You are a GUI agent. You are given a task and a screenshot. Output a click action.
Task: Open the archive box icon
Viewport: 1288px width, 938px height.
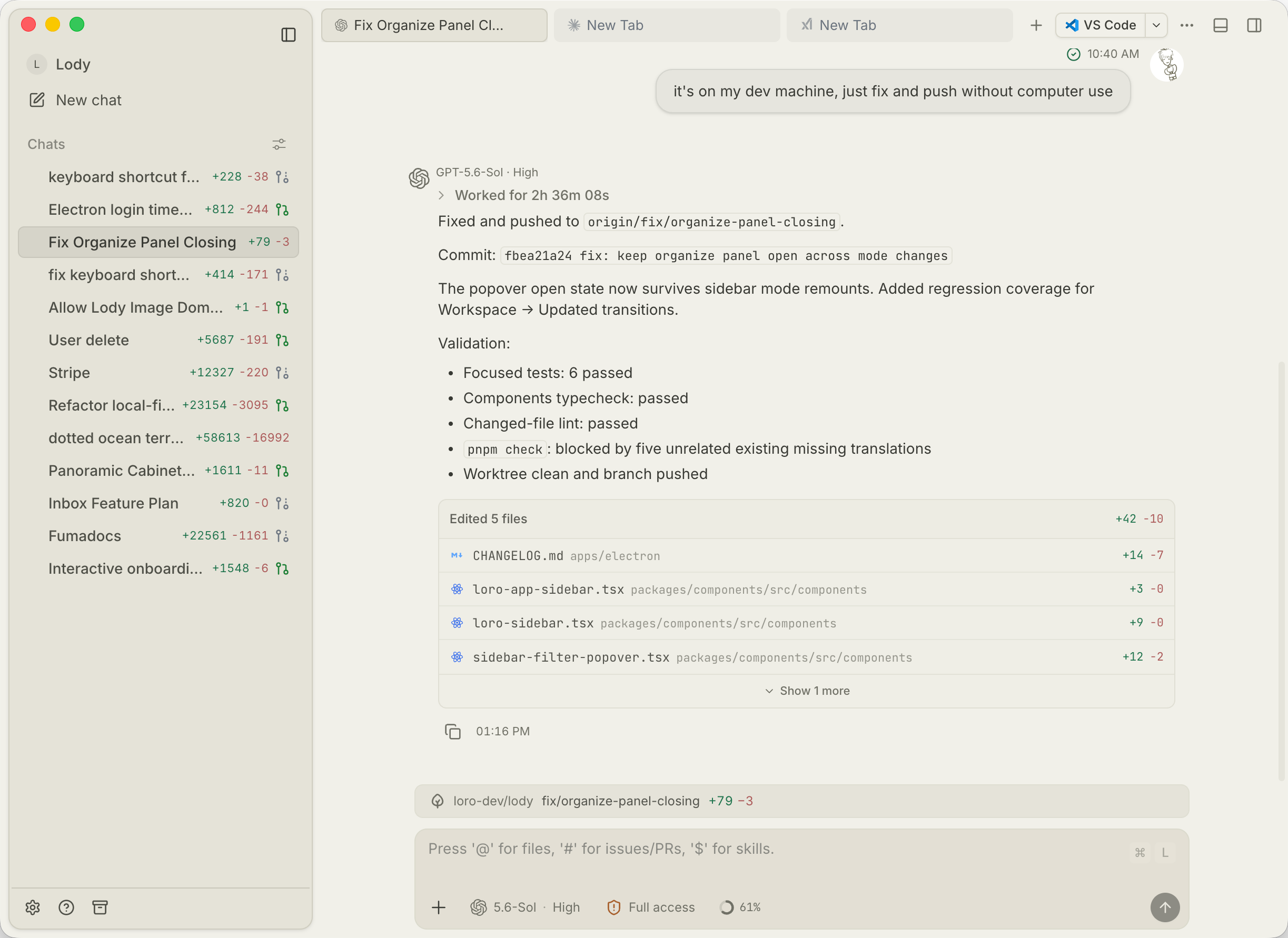click(100, 907)
